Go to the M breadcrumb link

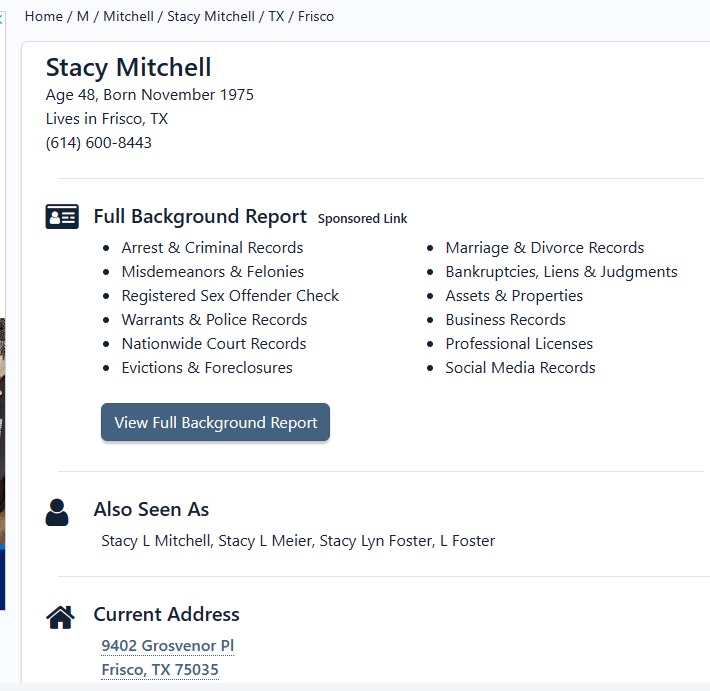(x=82, y=16)
